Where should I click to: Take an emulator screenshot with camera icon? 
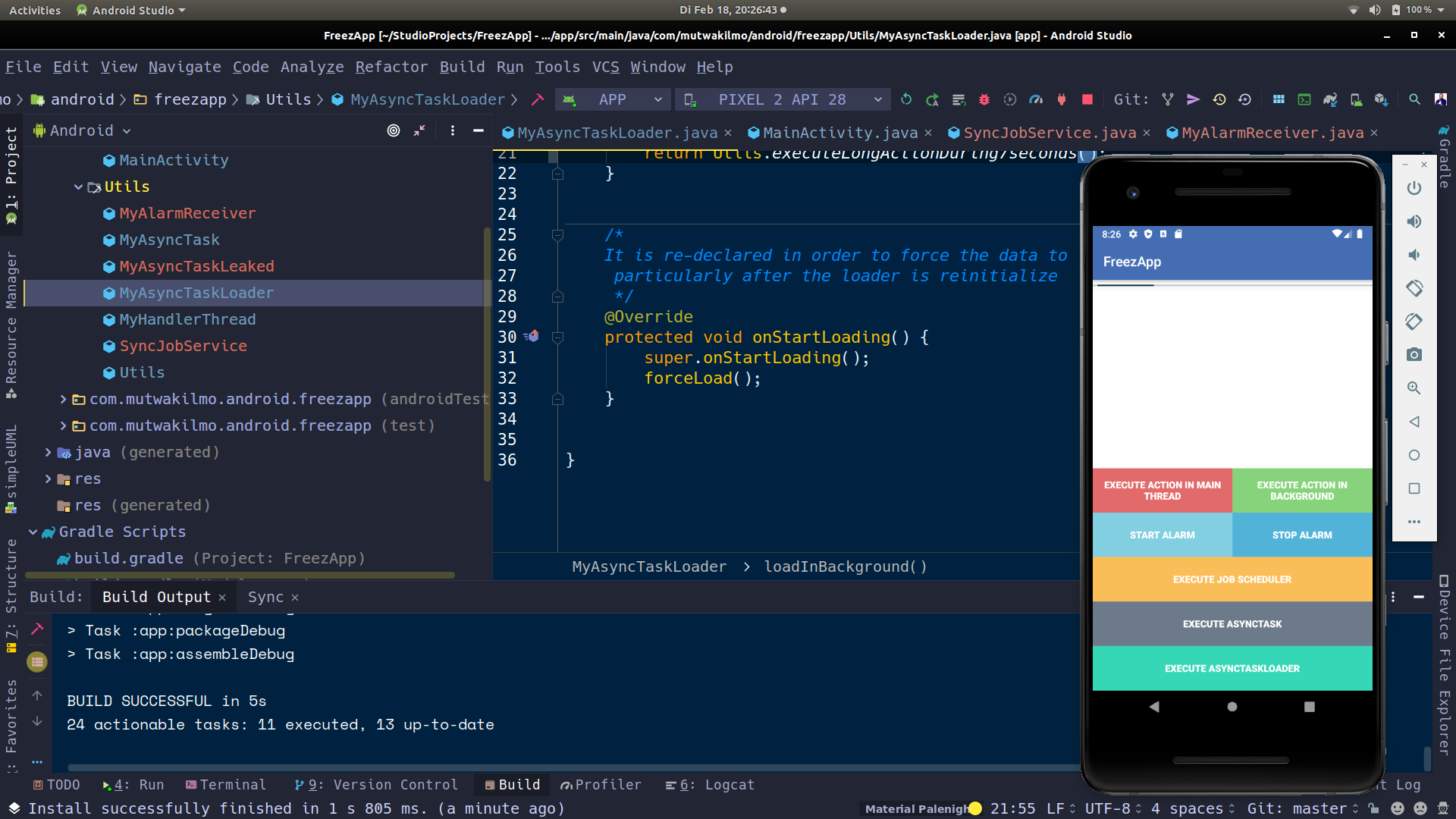[x=1414, y=355]
